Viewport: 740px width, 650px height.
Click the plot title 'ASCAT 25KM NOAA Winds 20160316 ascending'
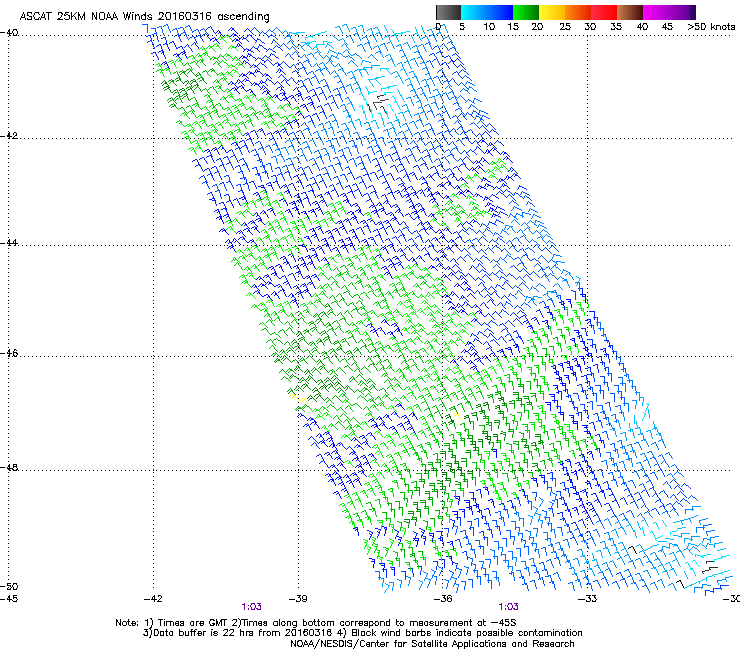point(144,16)
